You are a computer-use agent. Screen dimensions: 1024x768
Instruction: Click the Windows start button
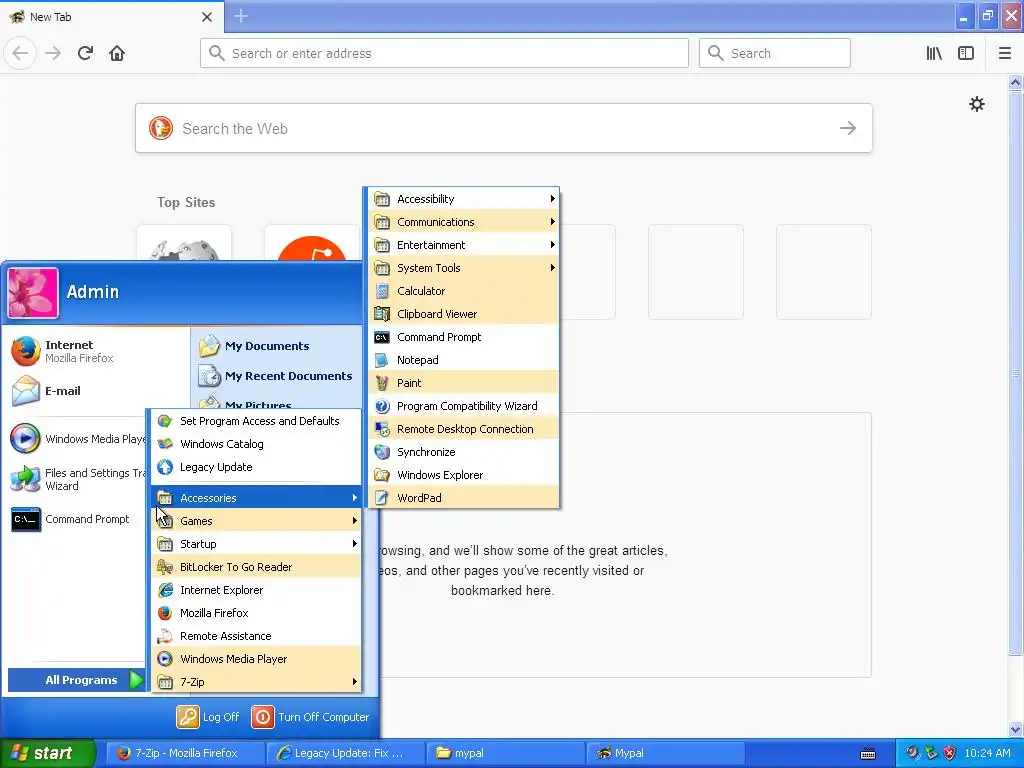(47, 753)
